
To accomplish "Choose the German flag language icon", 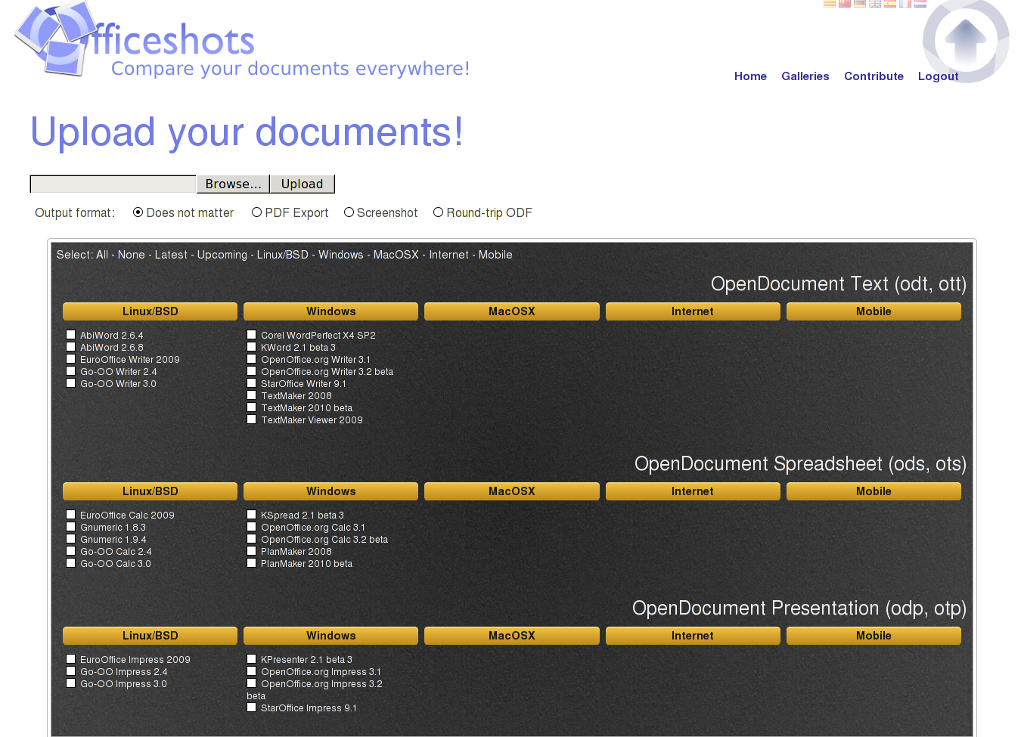I will click(x=860, y=4).
